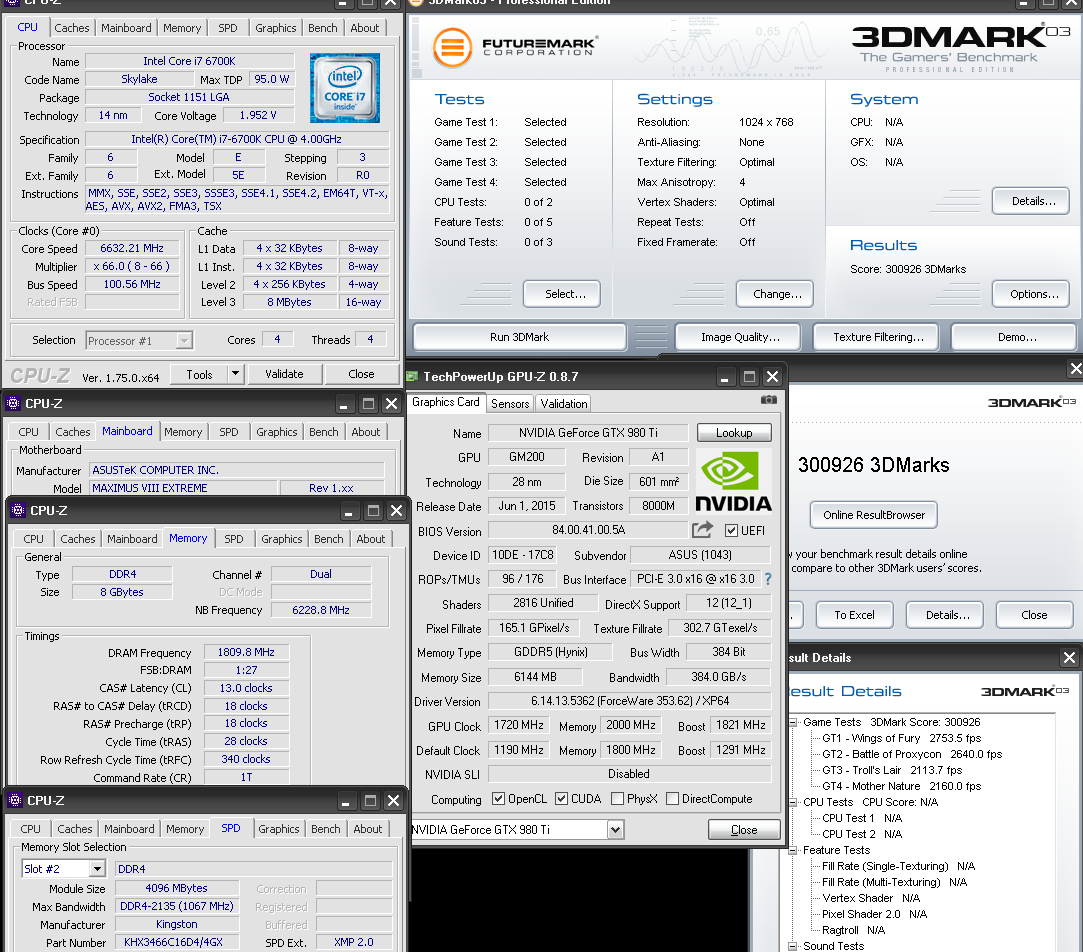Click the Driver Version field in GPU-Z

tap(629, 701)
